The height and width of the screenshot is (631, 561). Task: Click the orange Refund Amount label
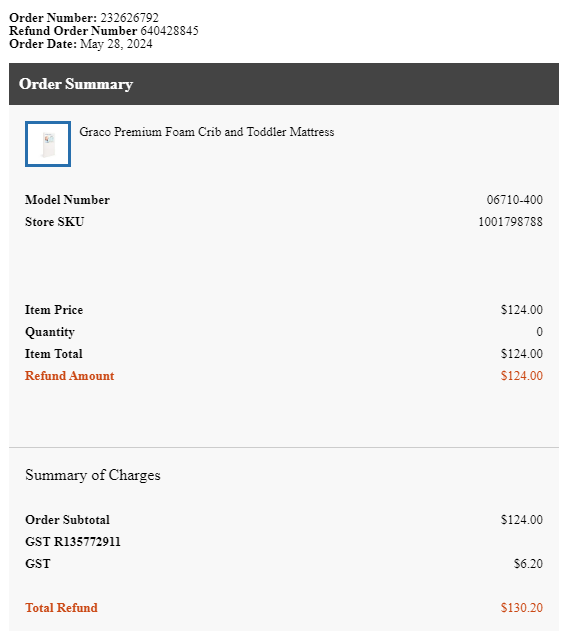point(70,376)
